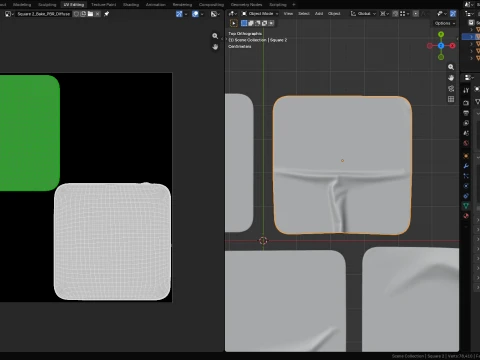The image size is (480, 360).
Task: Open the View menu in 3D viewport
Action: pos(288,14)
